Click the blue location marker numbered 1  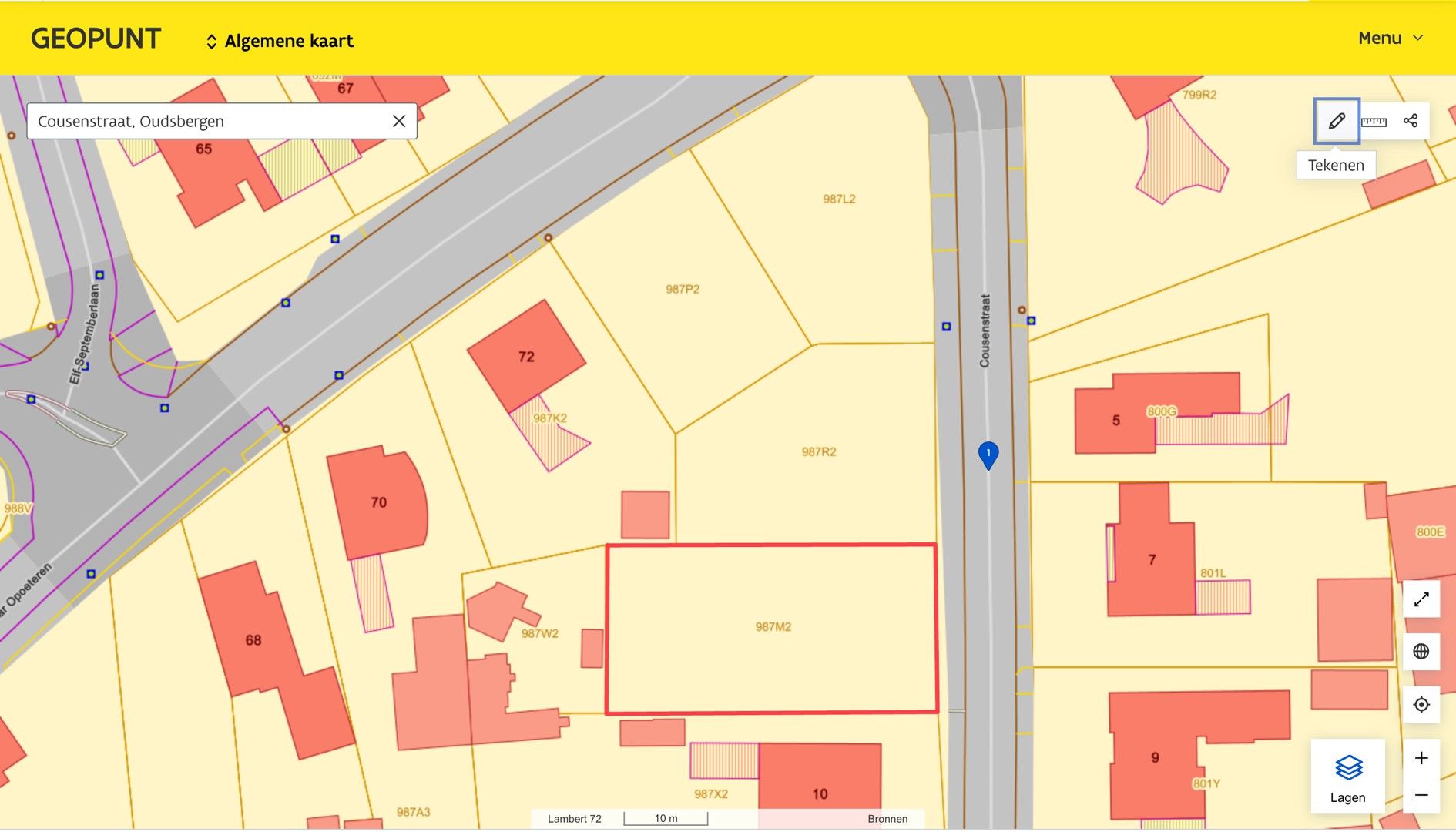click(988, 455)
